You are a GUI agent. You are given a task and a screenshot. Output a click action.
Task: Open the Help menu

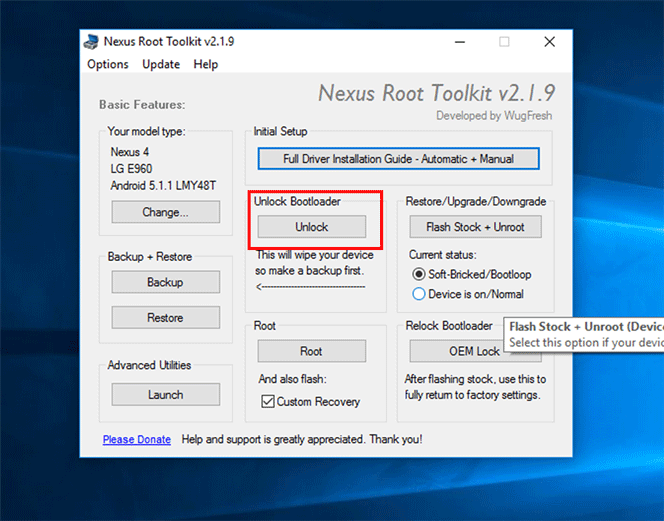coord(206,64)
